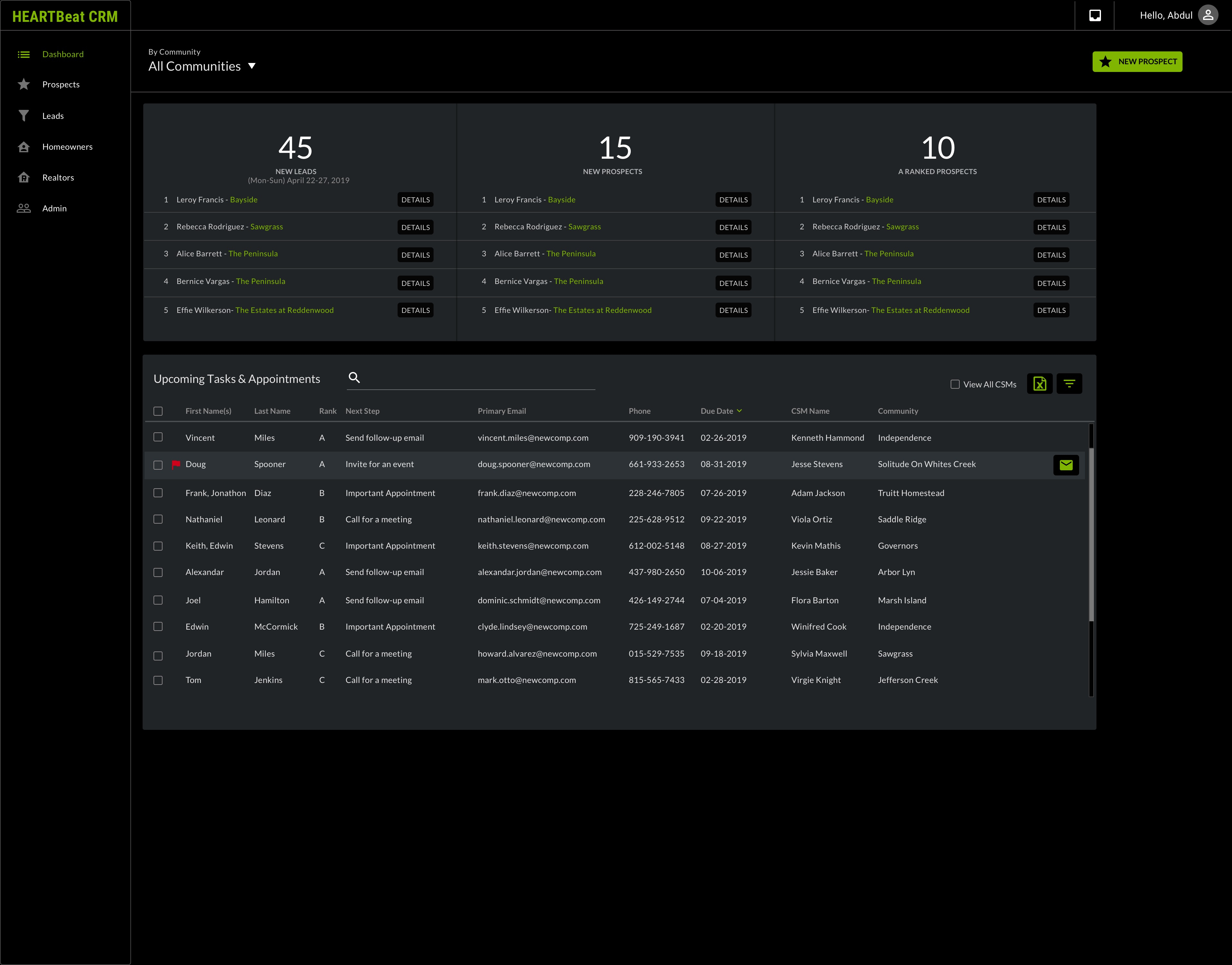Viewport: 1232px width, 965px height.
Task: Click Hello, Abdul greeting text
Action: [1166, 15]
